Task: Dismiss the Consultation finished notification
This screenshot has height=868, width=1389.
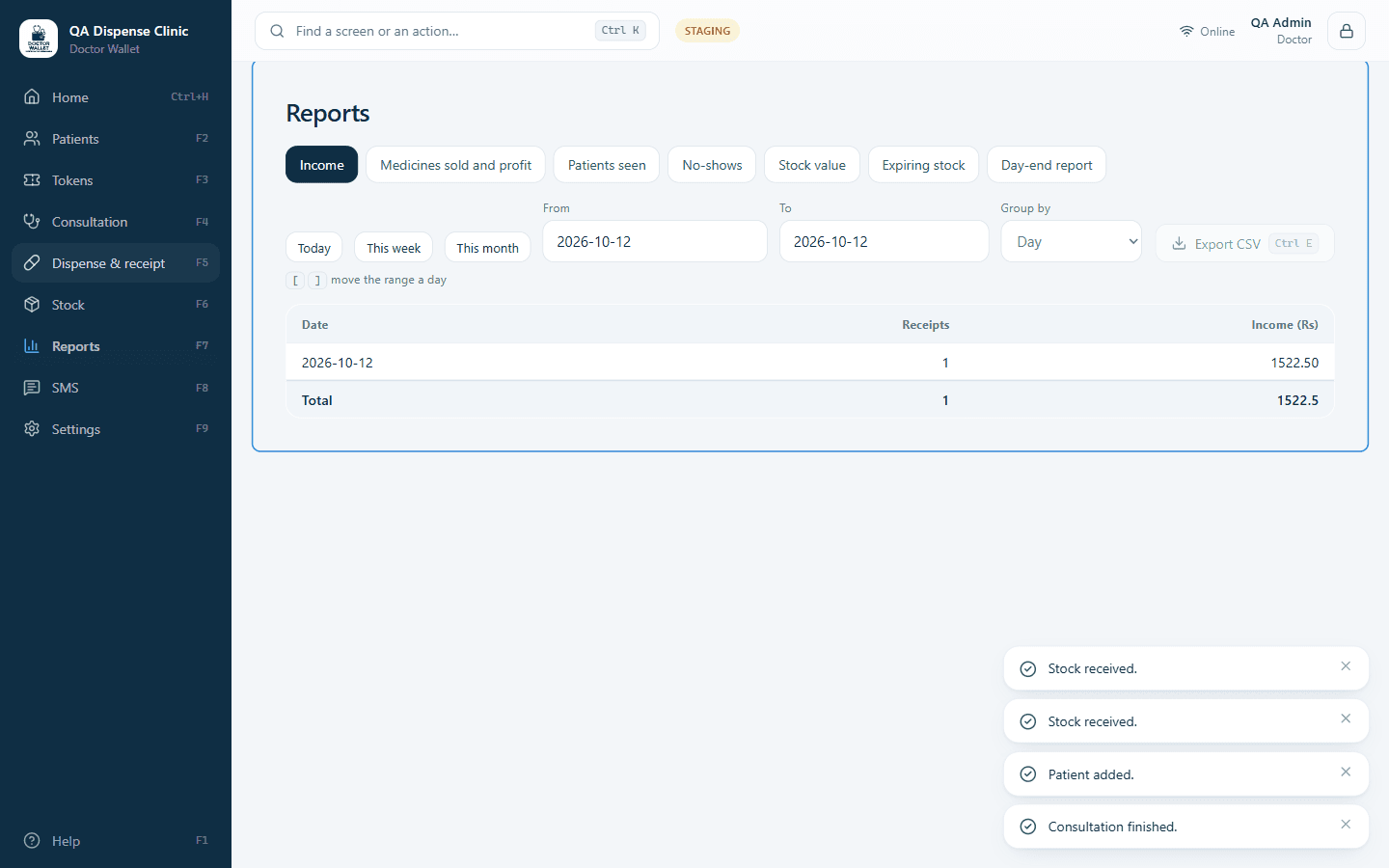Action: point(1346,825)
